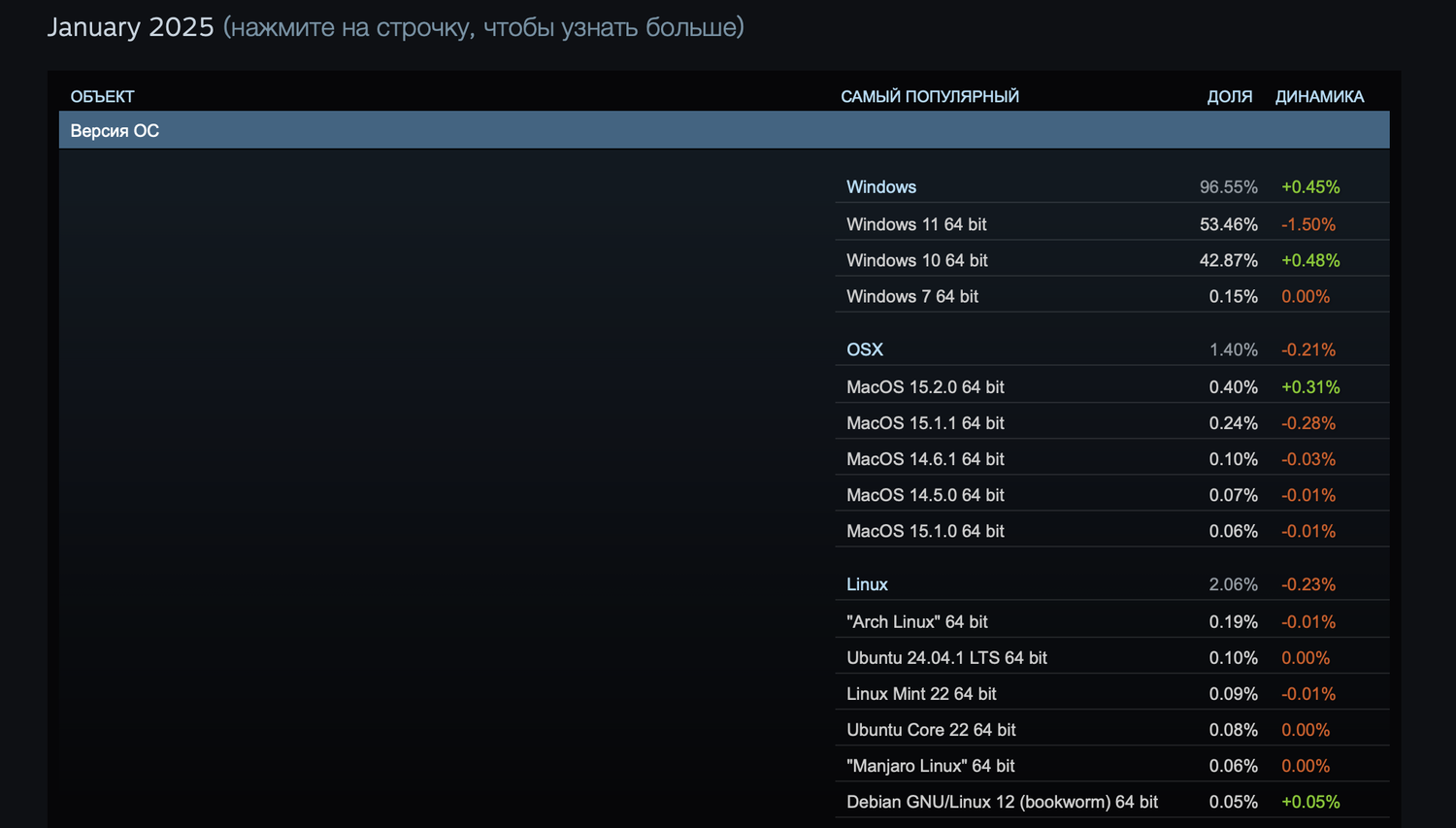Select the MacOS 14.6.1 64 bit row label

point(925,458)
